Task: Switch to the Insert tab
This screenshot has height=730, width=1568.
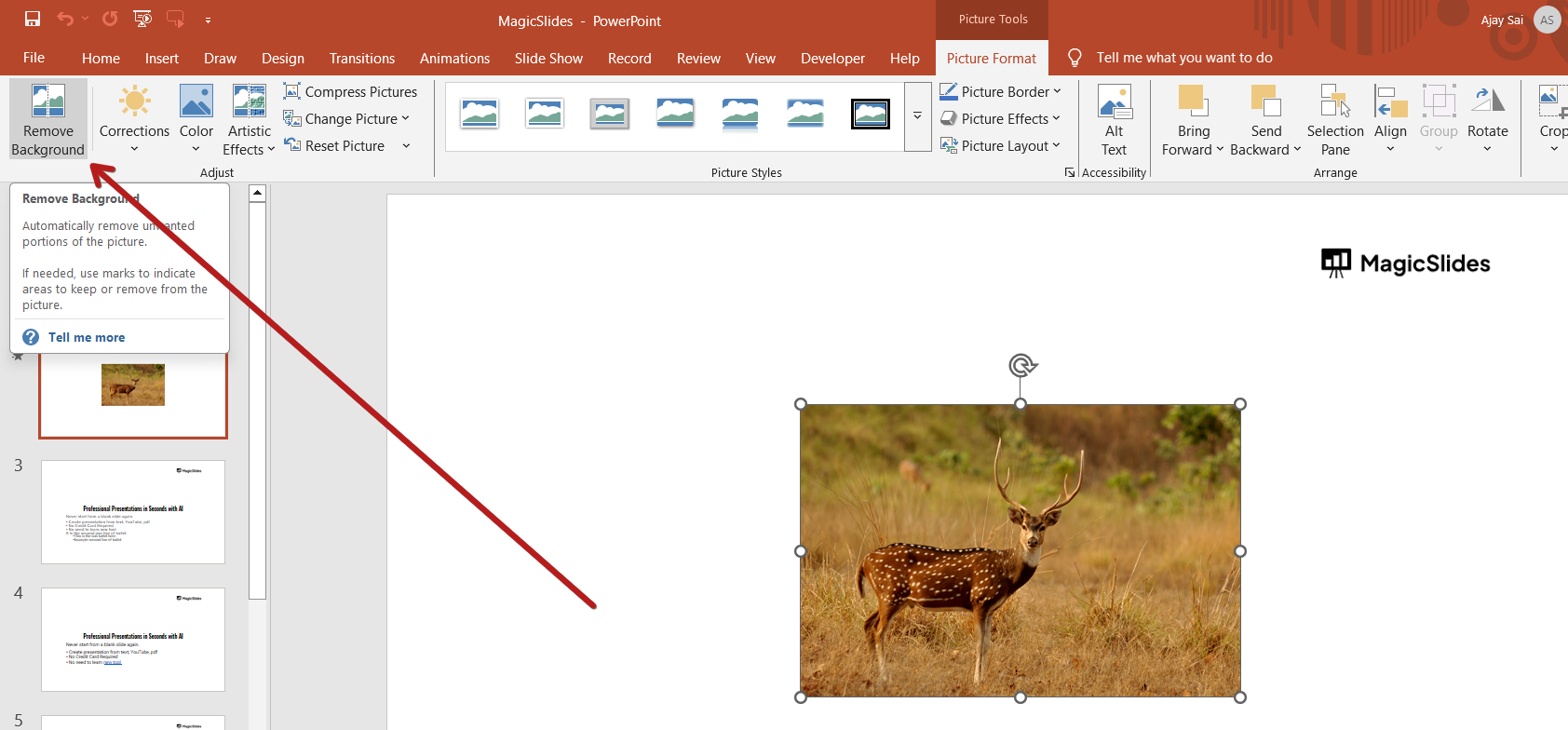Action: click(162, 58)
